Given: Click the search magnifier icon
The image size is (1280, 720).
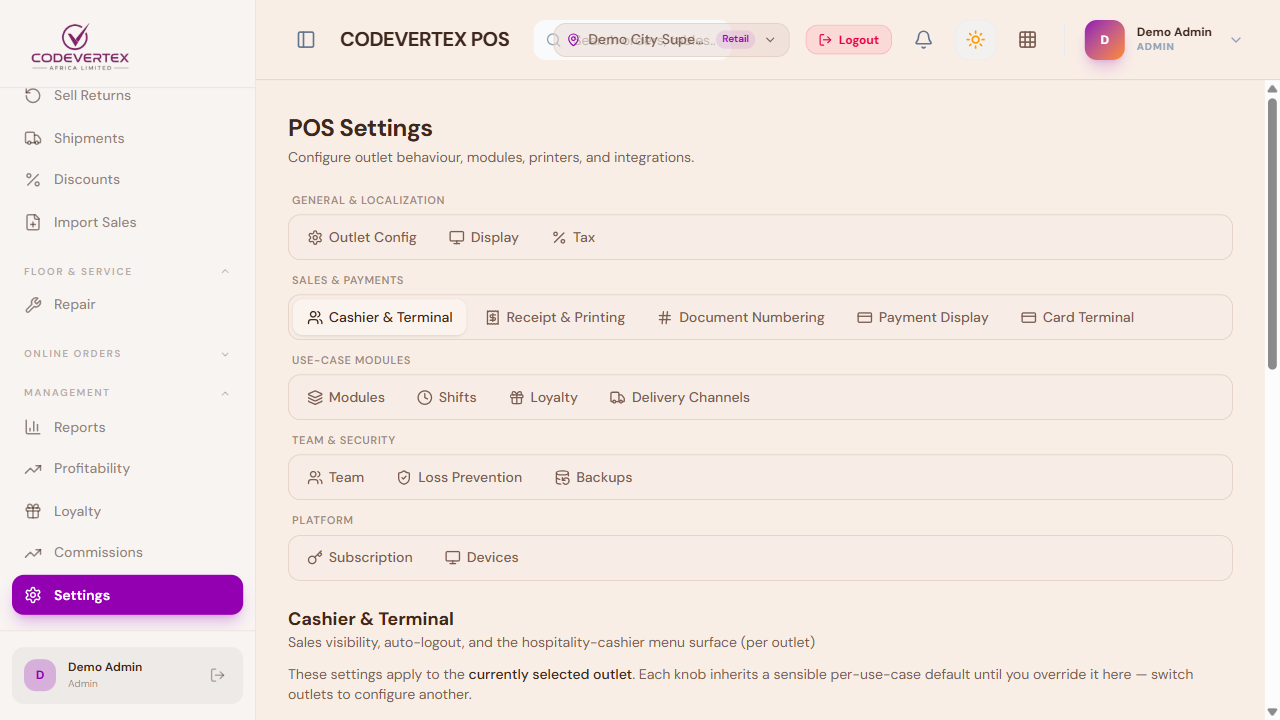Looking at the screenshot, I should point(553,40).
